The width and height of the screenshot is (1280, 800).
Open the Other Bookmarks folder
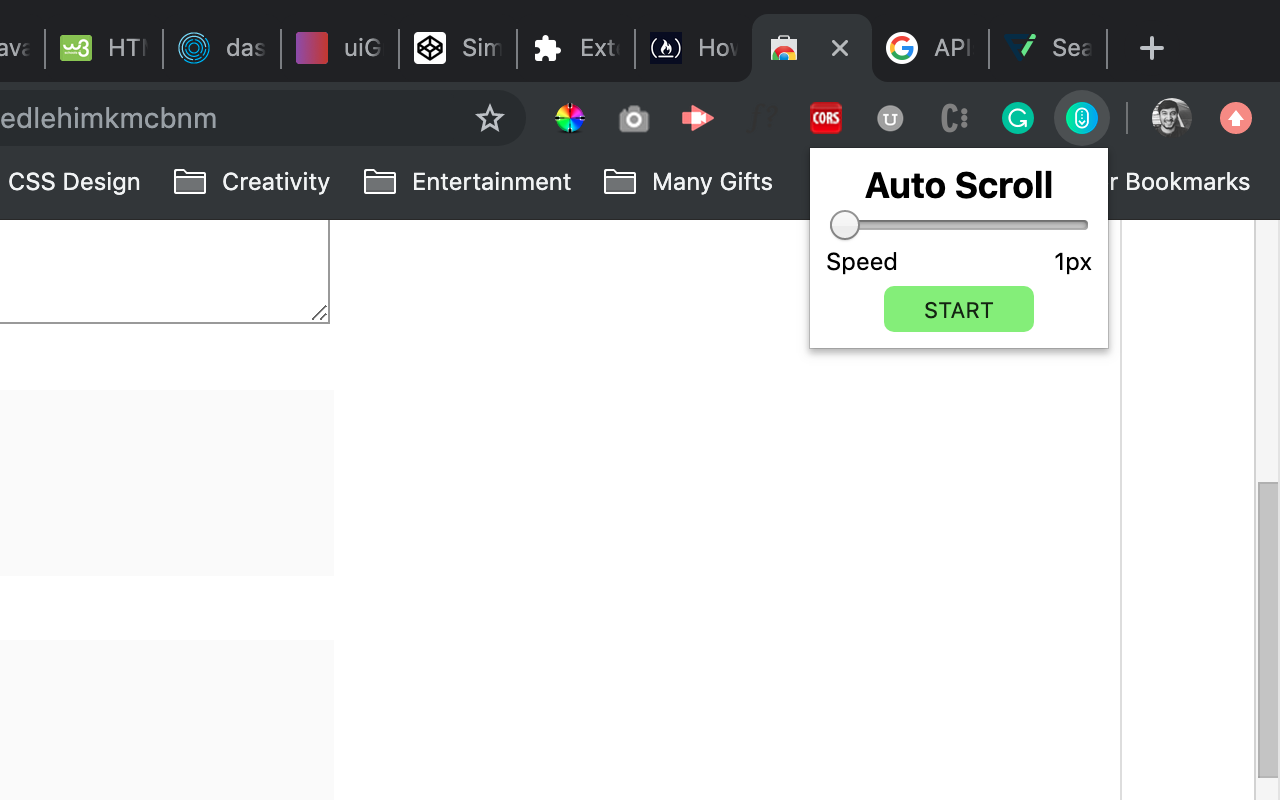point(1180,182)
